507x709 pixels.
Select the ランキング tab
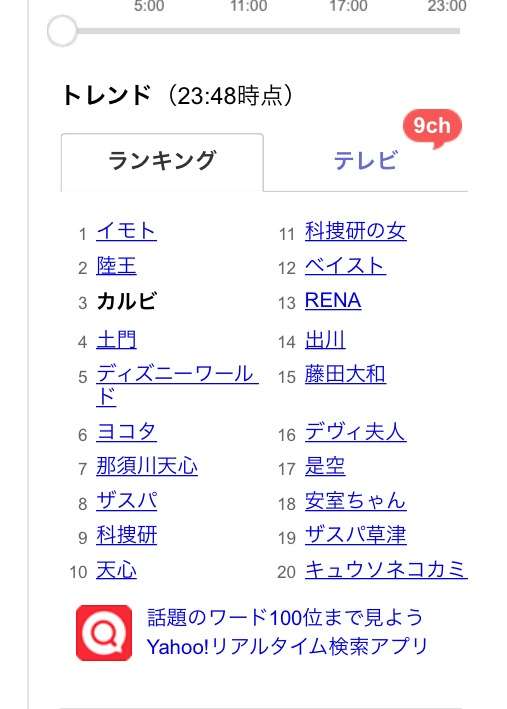pyautogui.click(x=162, y=162)
